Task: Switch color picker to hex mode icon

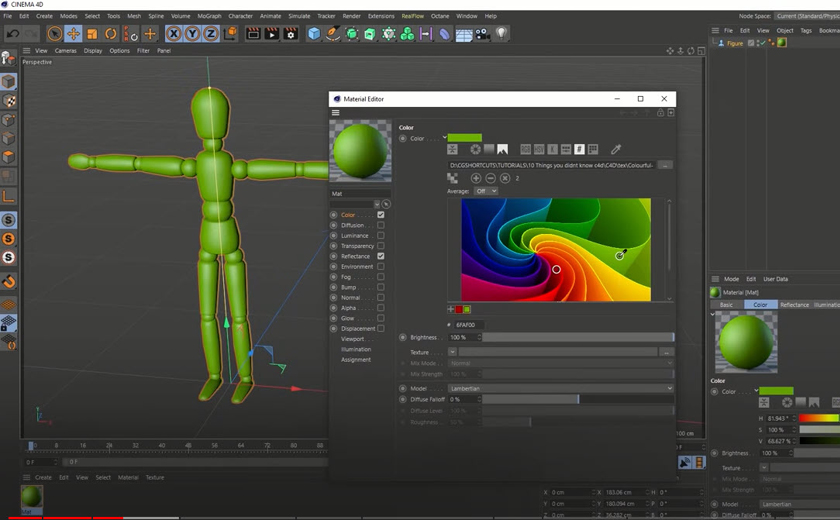Action: (579, 150)
